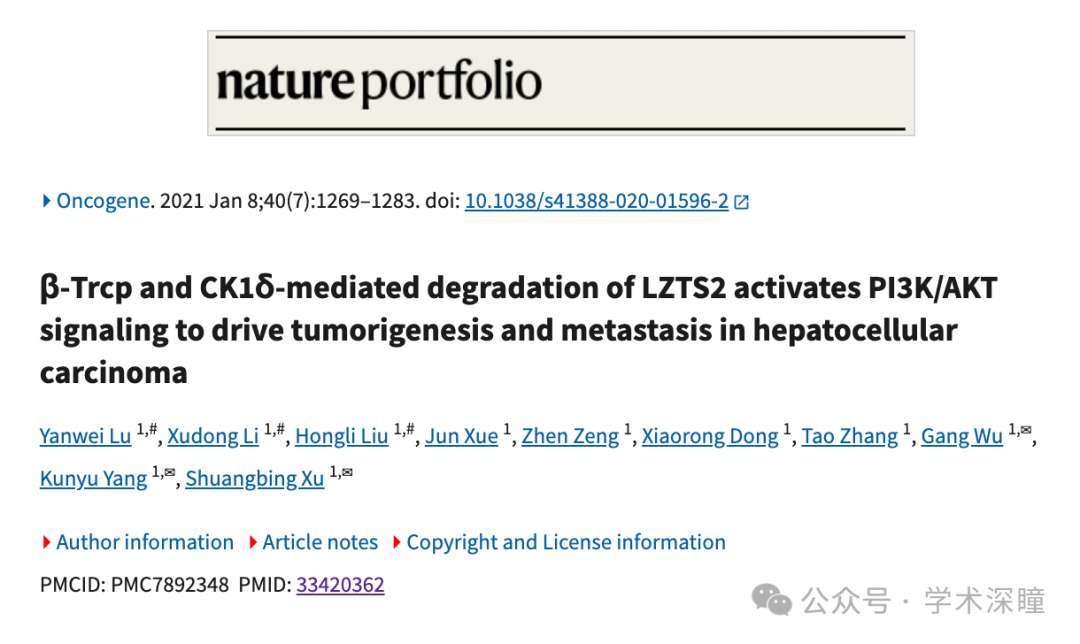This screenshot has width=1080, height=644.
Task: Click the external link icon beside the DOI
Action: coord(741,202)
